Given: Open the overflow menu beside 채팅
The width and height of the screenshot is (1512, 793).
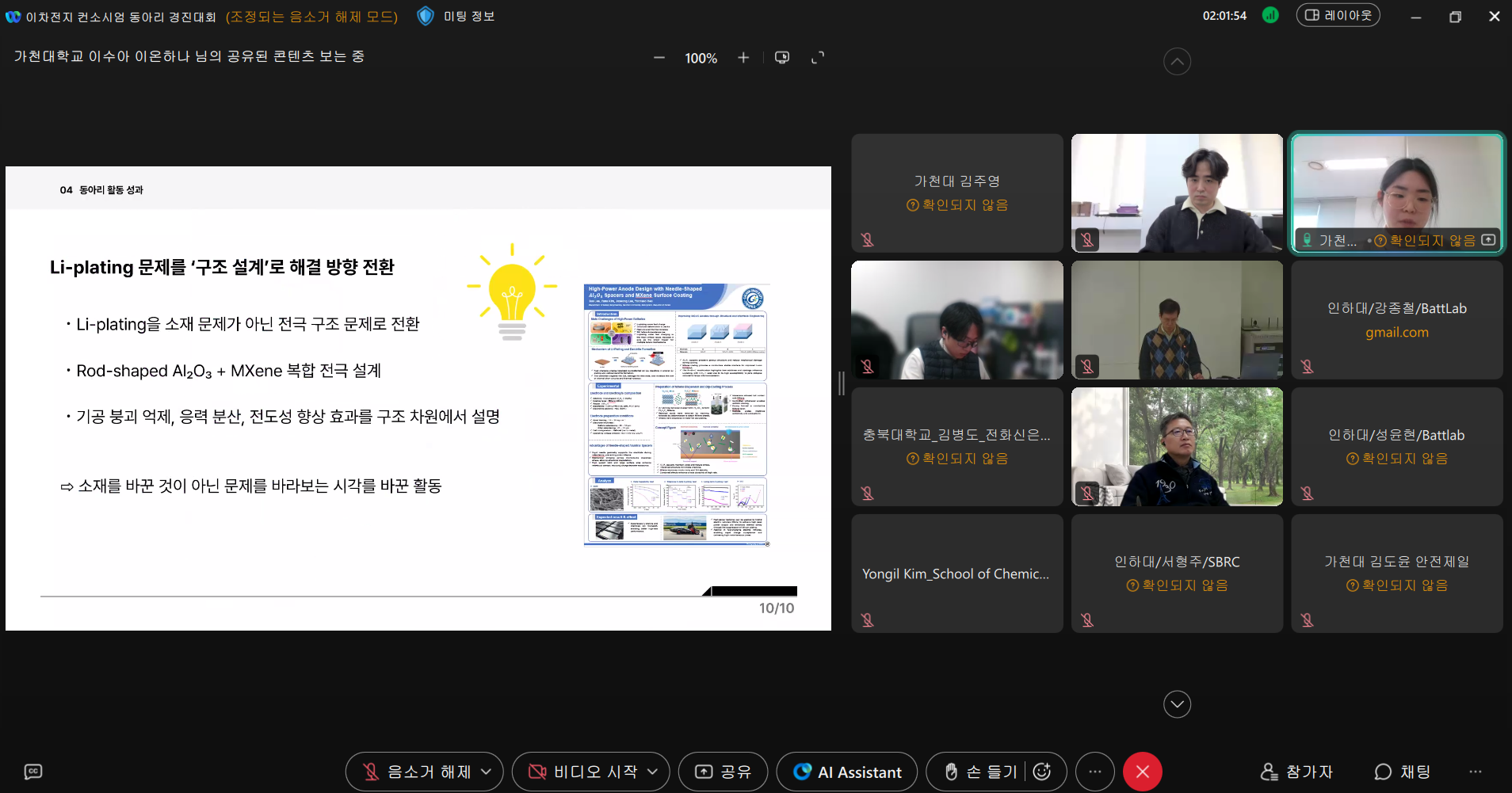Looking at the screenshot, I should coord(1476,771).
